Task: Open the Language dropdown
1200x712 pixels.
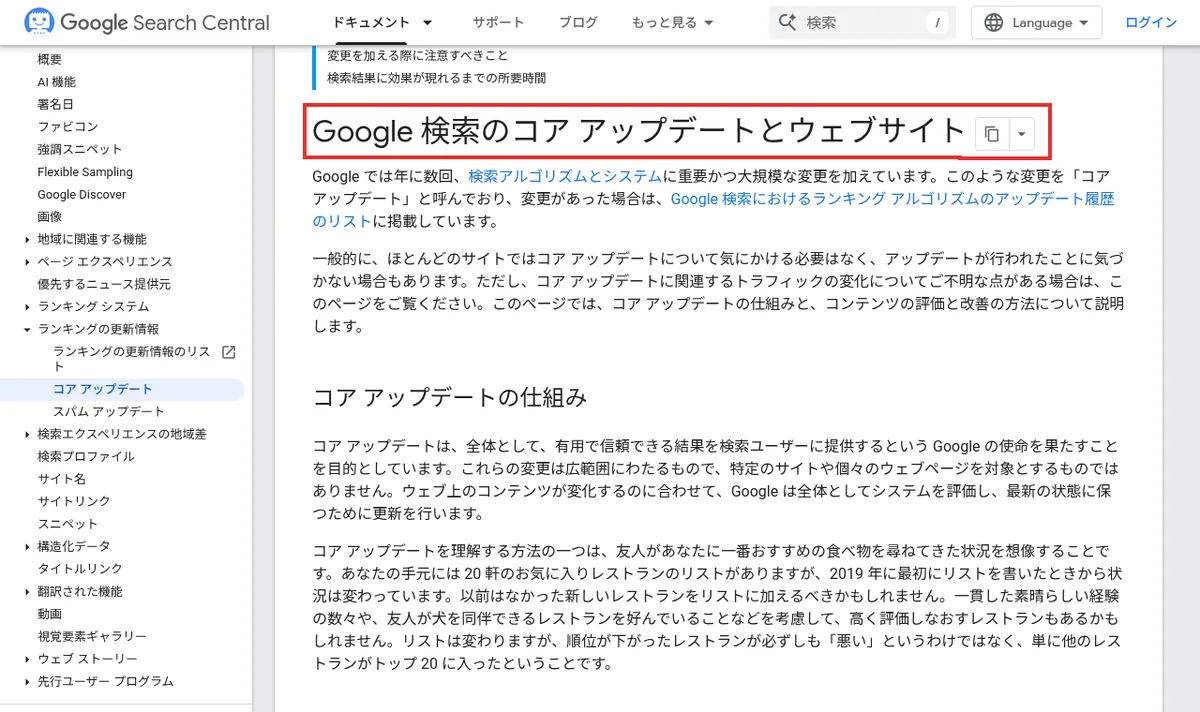Action: tap(1036, 22)
